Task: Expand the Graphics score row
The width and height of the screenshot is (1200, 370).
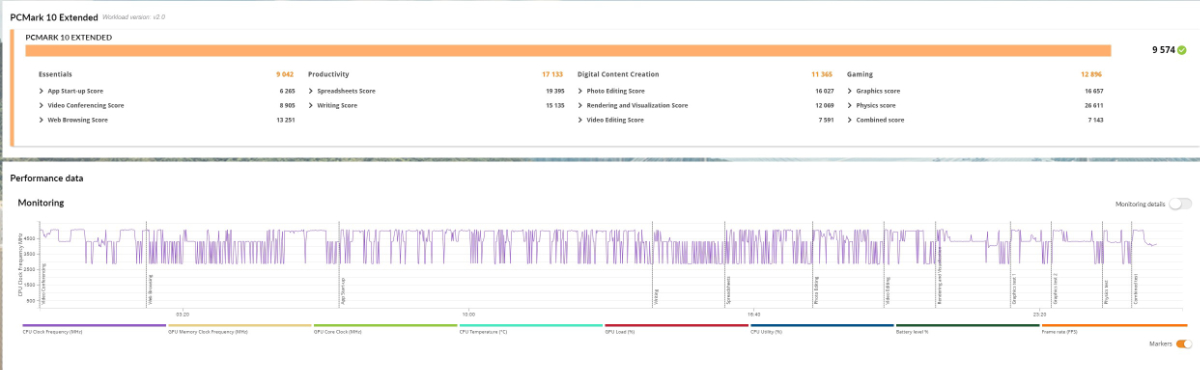Action: [850, 90]
